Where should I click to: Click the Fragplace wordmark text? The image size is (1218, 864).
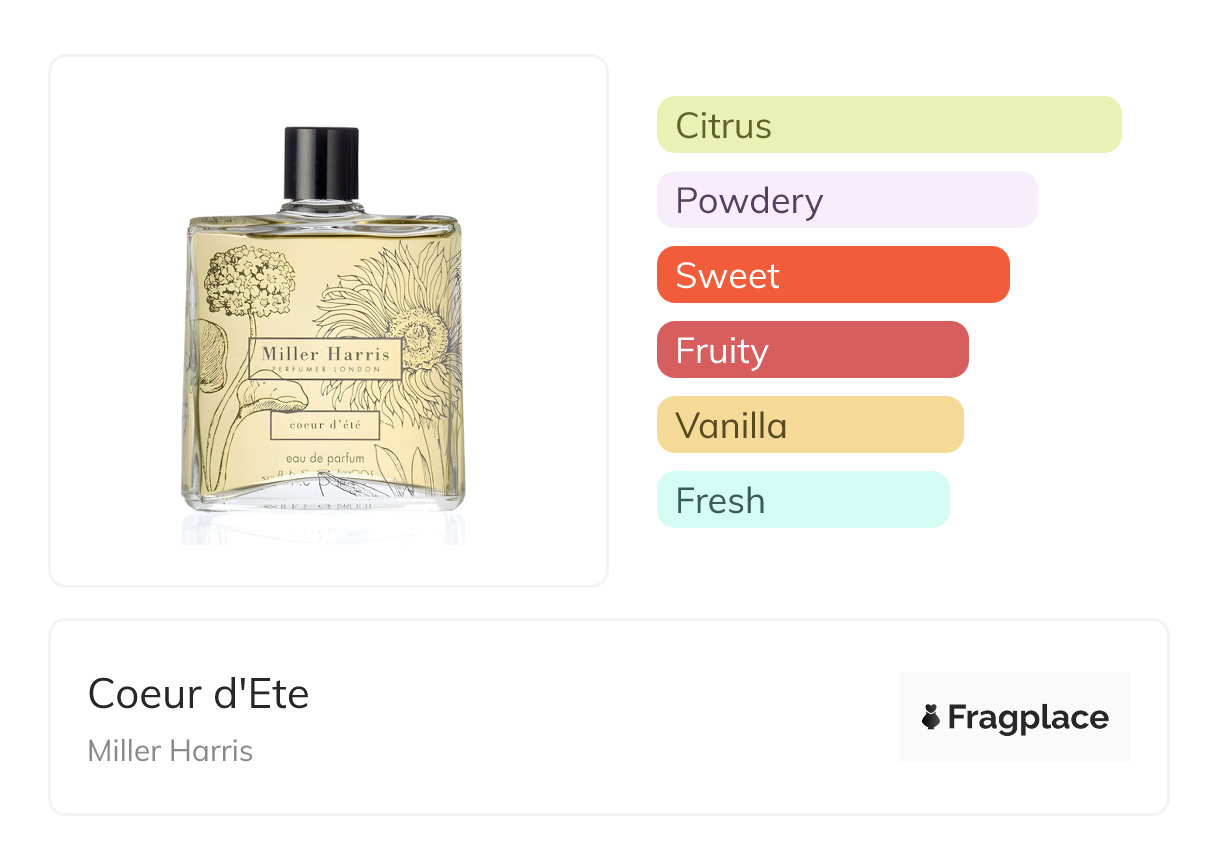(1028, 717)
